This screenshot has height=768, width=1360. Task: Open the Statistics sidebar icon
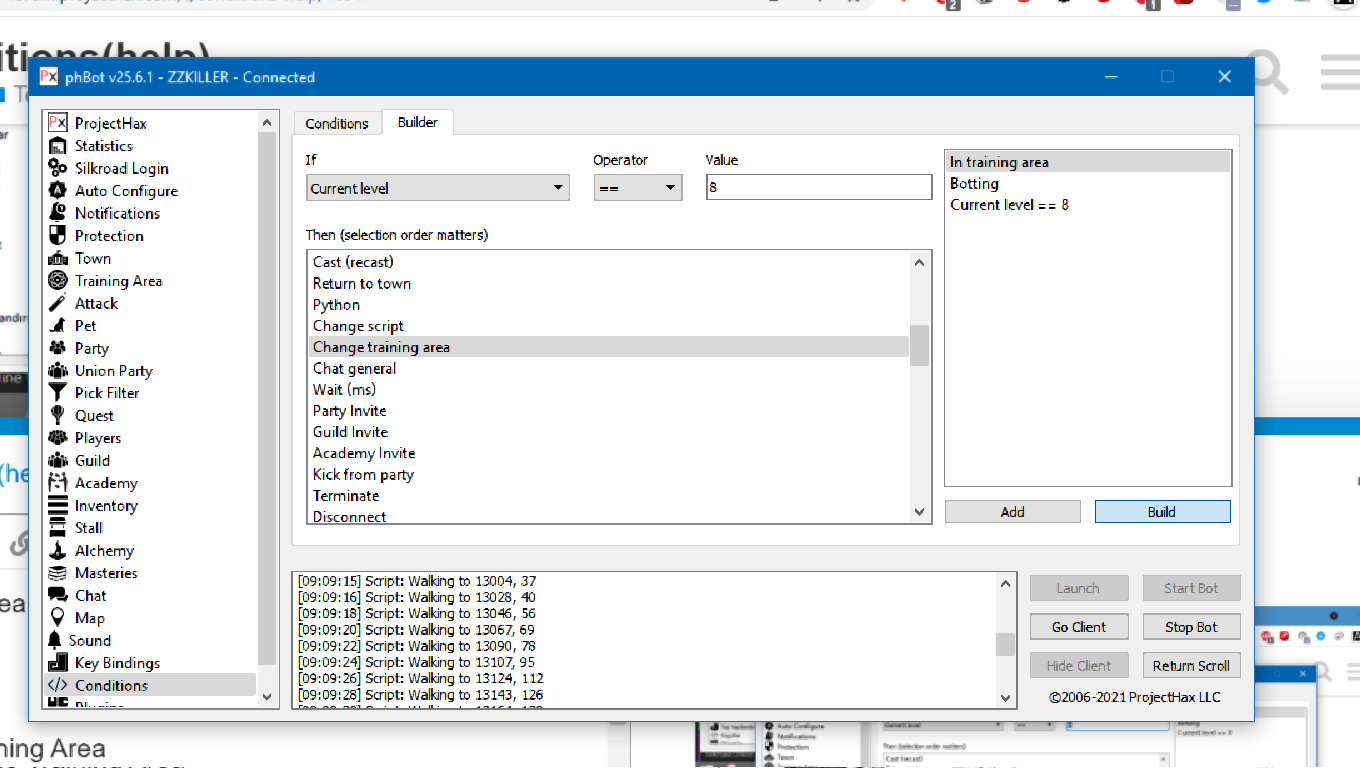58,146
